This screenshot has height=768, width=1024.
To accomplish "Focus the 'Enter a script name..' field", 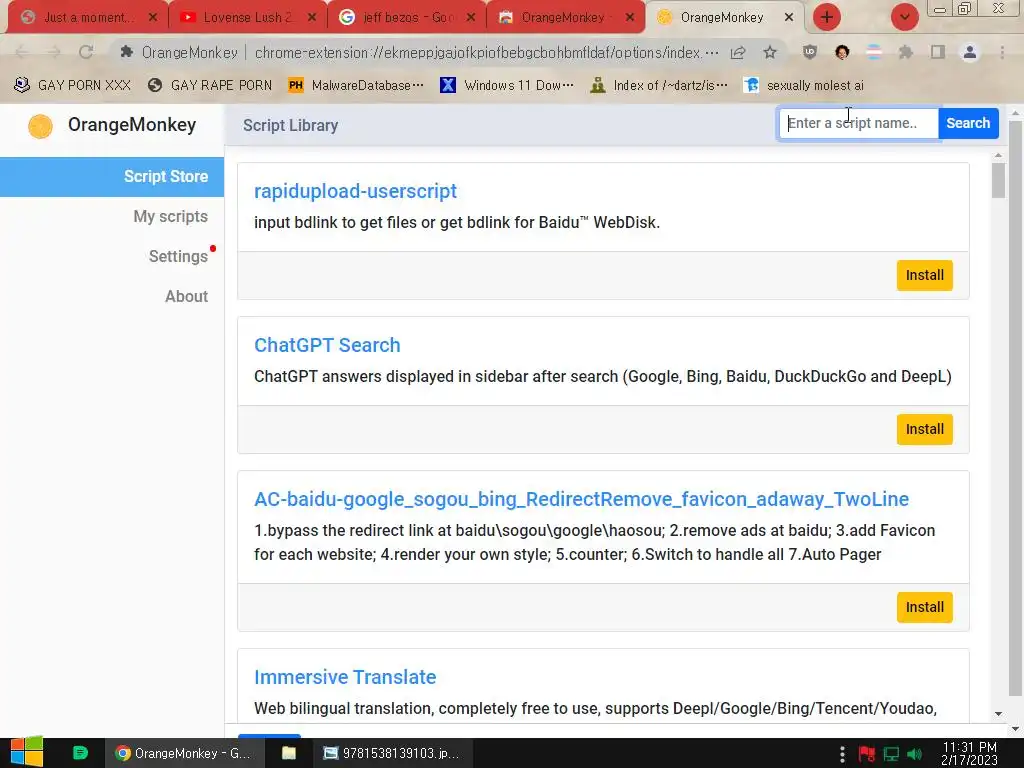I will click(x=859, y=123).
